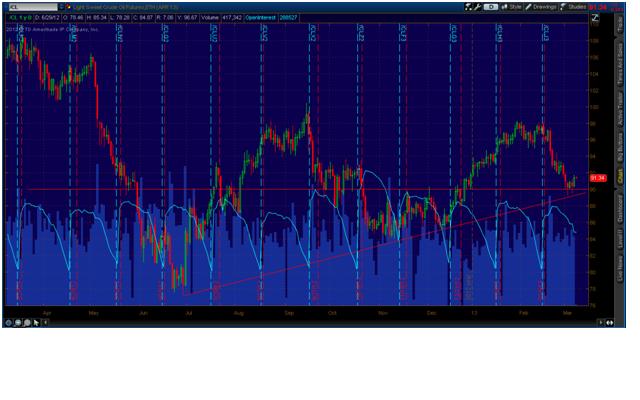Viewport: 640px width, 400px height.
Task: Open the chart settings wrench icon
Action: coord(478,7)
